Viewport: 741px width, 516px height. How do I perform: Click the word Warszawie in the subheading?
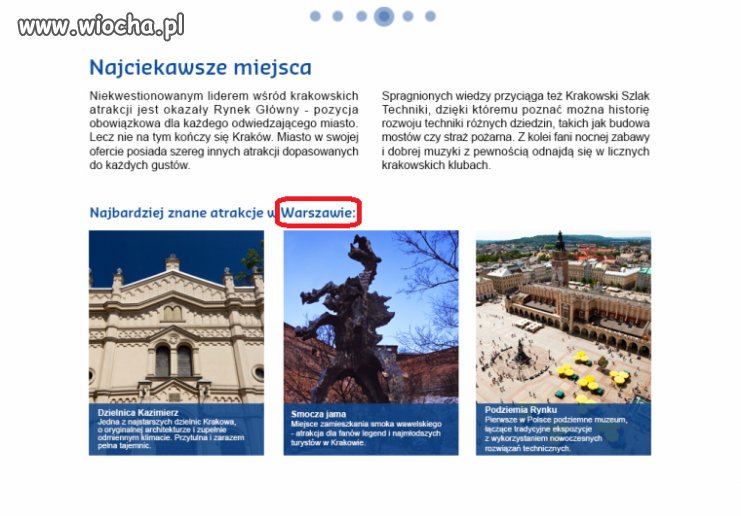click(x=318, y=213)
